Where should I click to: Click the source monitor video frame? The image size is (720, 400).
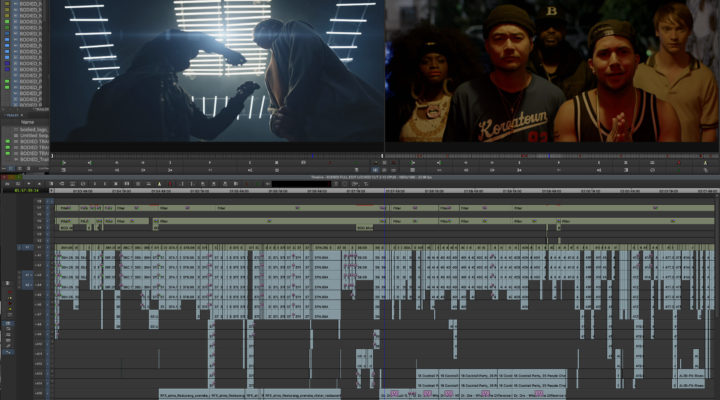click(217, 71)
